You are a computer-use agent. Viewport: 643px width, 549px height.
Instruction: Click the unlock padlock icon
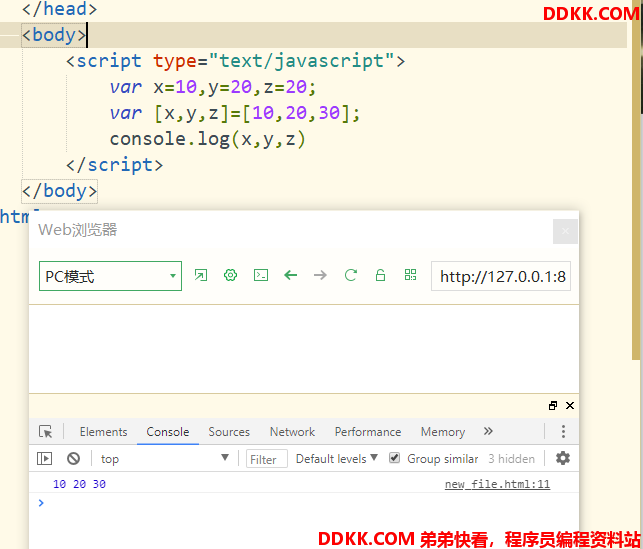coord(380,275)
